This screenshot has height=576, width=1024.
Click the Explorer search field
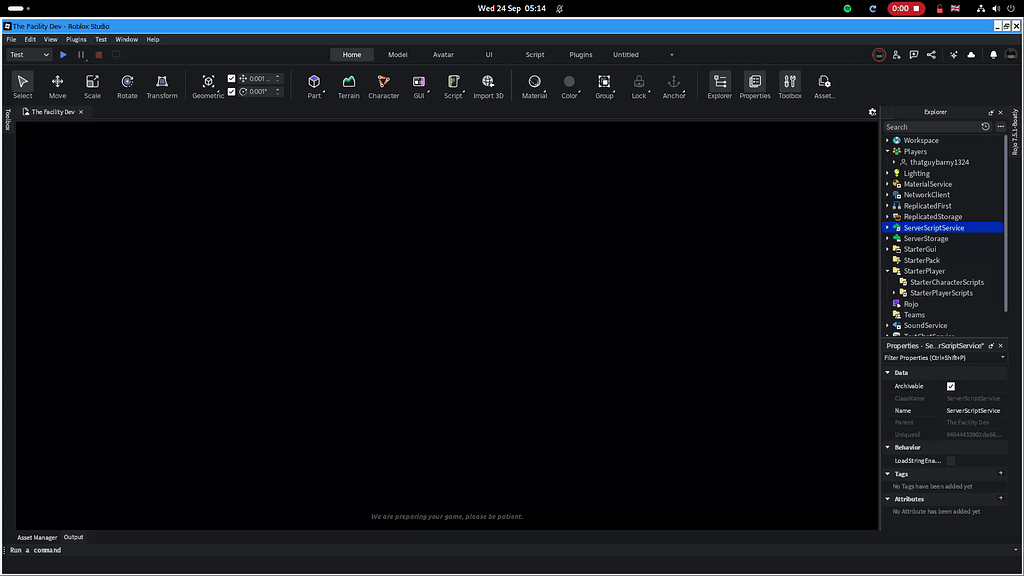pyautogui.click(x=930, y=127)
